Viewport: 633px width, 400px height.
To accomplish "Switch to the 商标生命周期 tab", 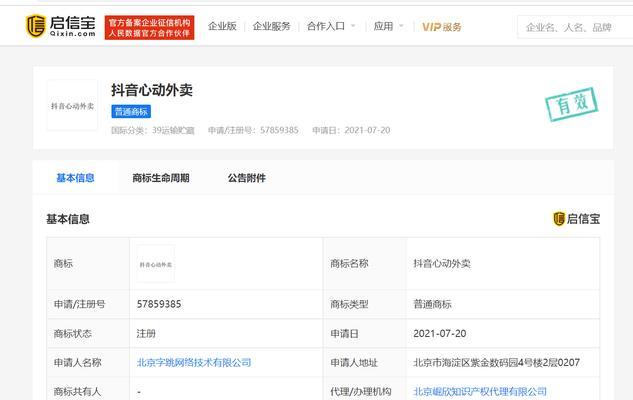I will point(161,178).
